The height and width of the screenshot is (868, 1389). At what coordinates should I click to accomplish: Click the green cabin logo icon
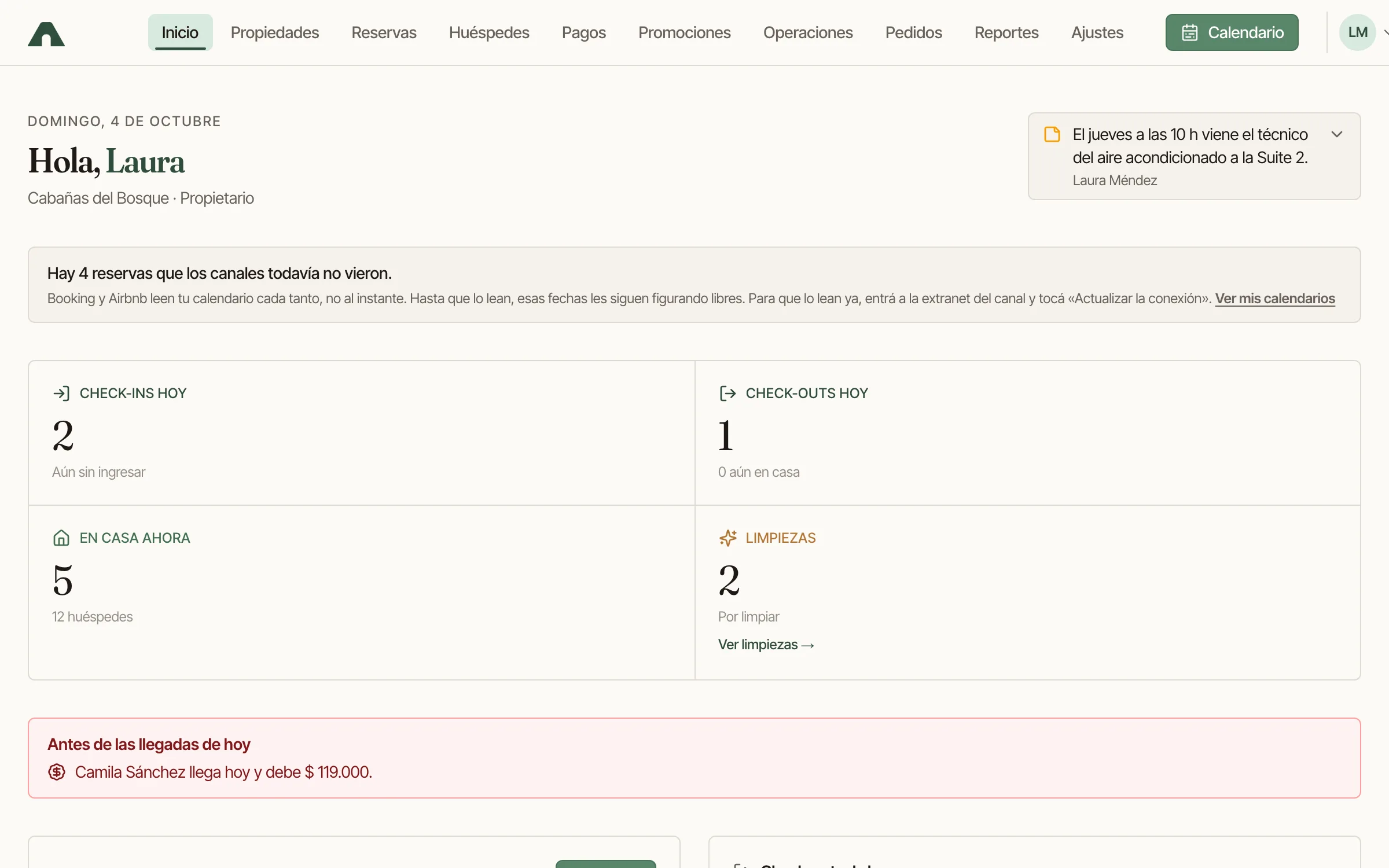pos(46,34)
